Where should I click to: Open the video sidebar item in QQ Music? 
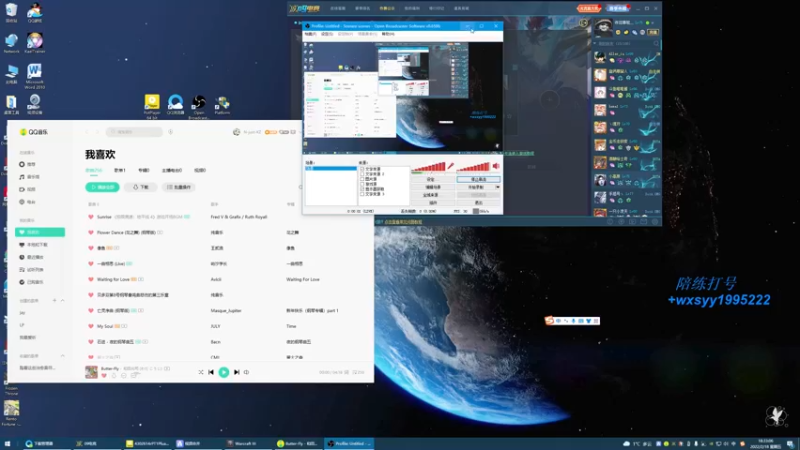coord(40,189)
